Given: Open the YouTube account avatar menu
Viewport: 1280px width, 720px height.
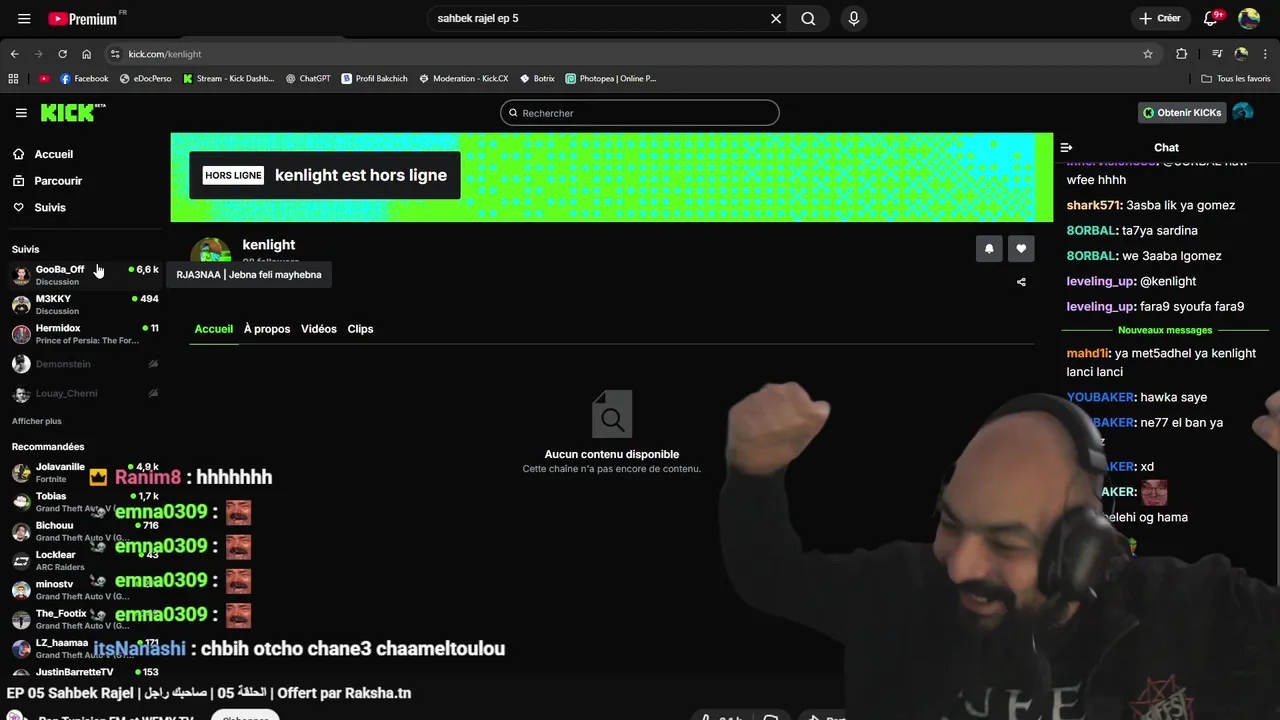Looking at the screenshot, I should click(x=1248, y=18).
